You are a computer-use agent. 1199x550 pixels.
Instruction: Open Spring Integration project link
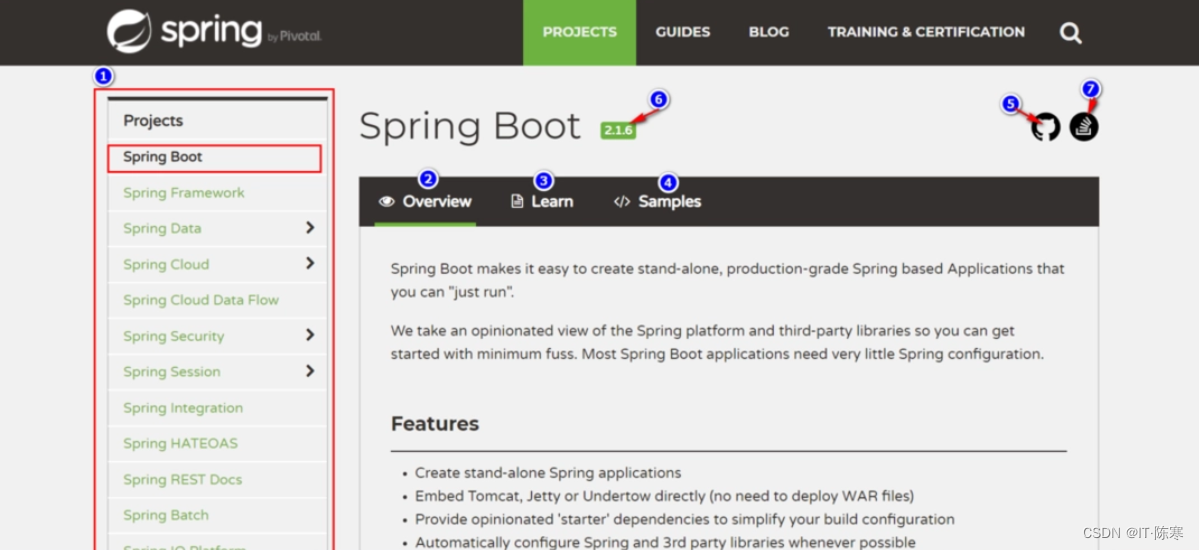click(x=183, y=408)
